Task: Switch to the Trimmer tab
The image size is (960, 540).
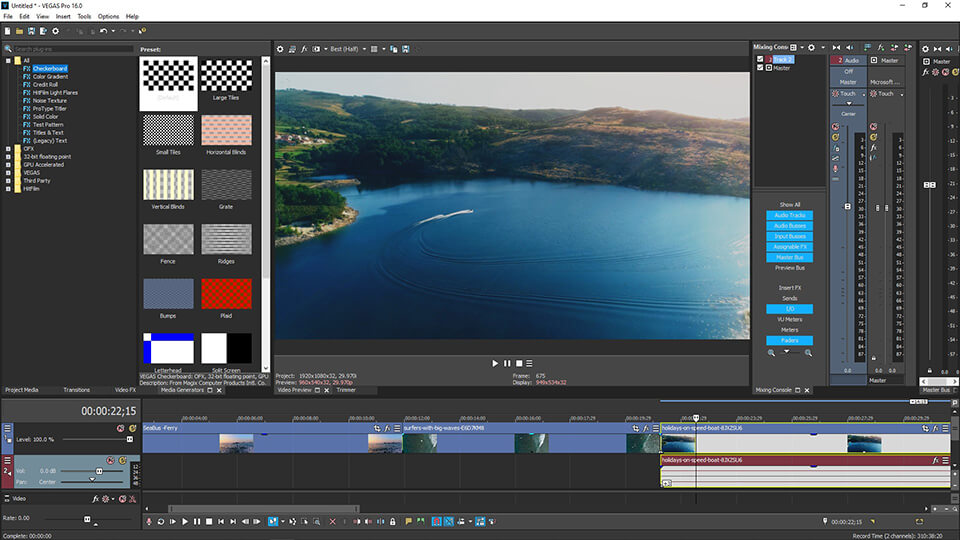Action: [346, 390]
